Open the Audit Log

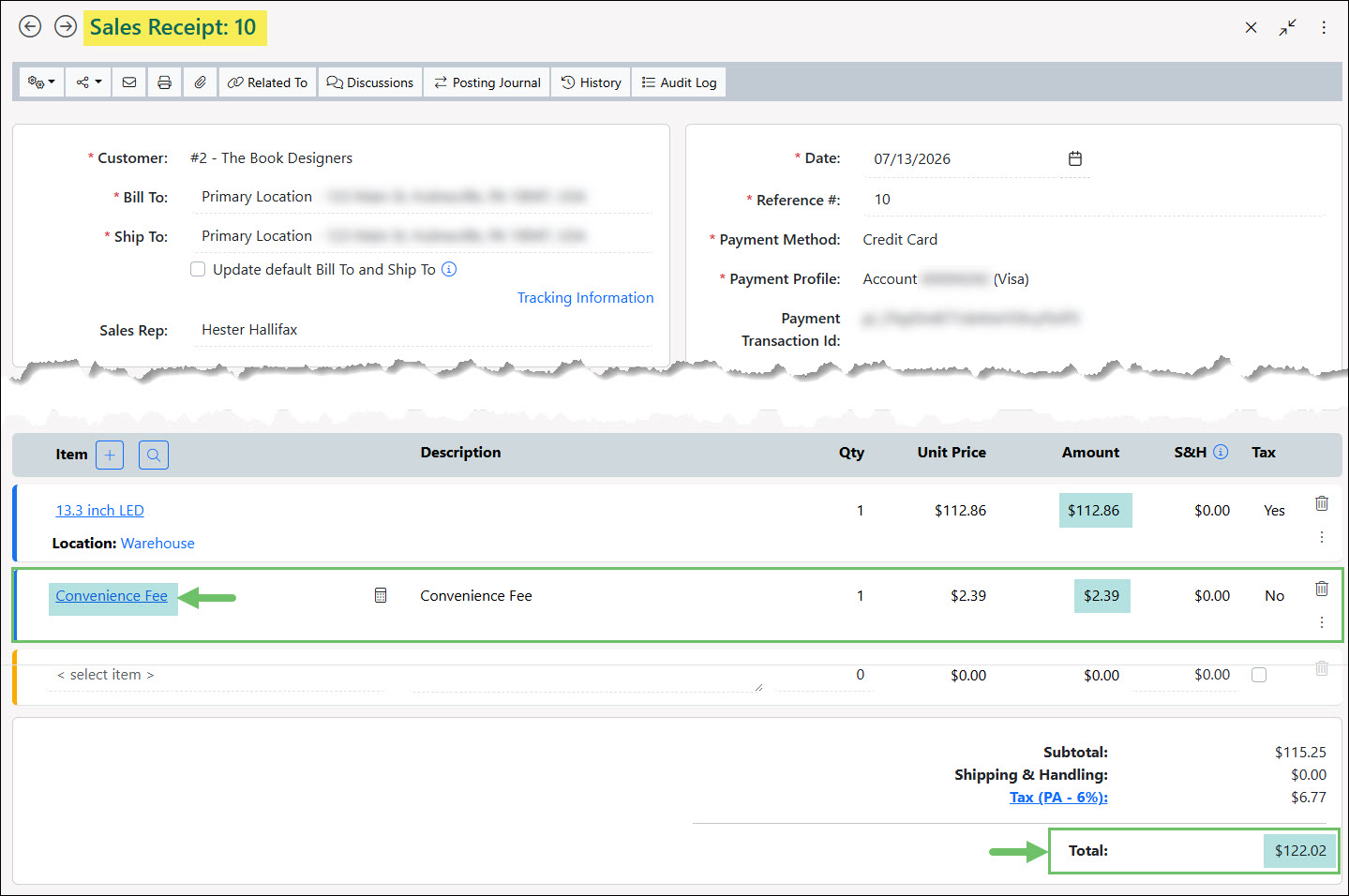coord(680,82)
